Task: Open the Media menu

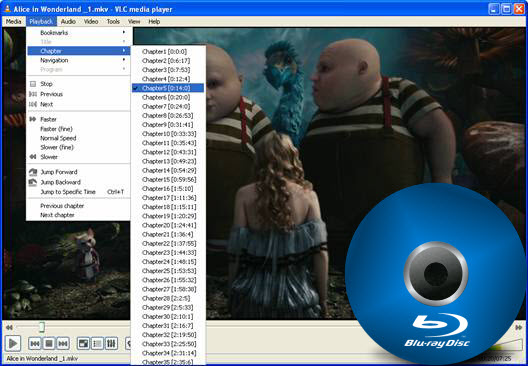Action: [x=14, y=21]
